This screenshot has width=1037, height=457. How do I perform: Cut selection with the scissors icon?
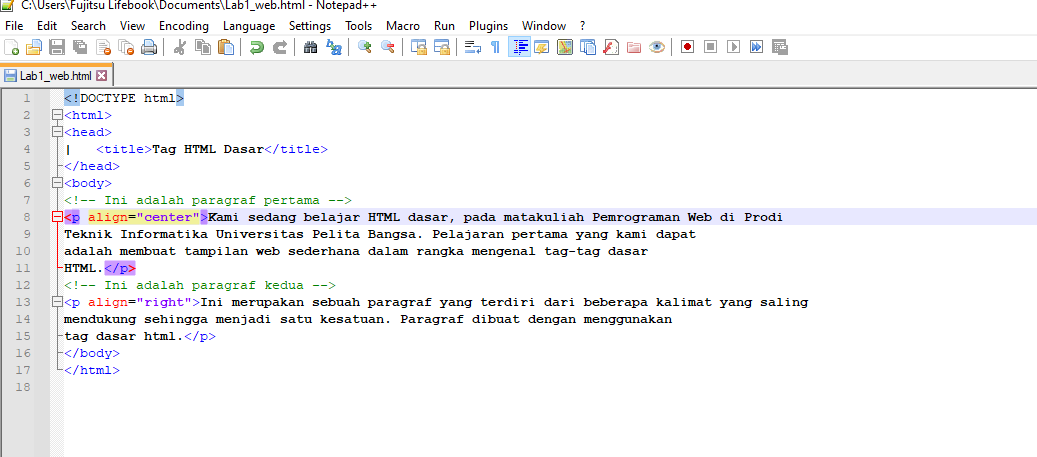(179, 47)
